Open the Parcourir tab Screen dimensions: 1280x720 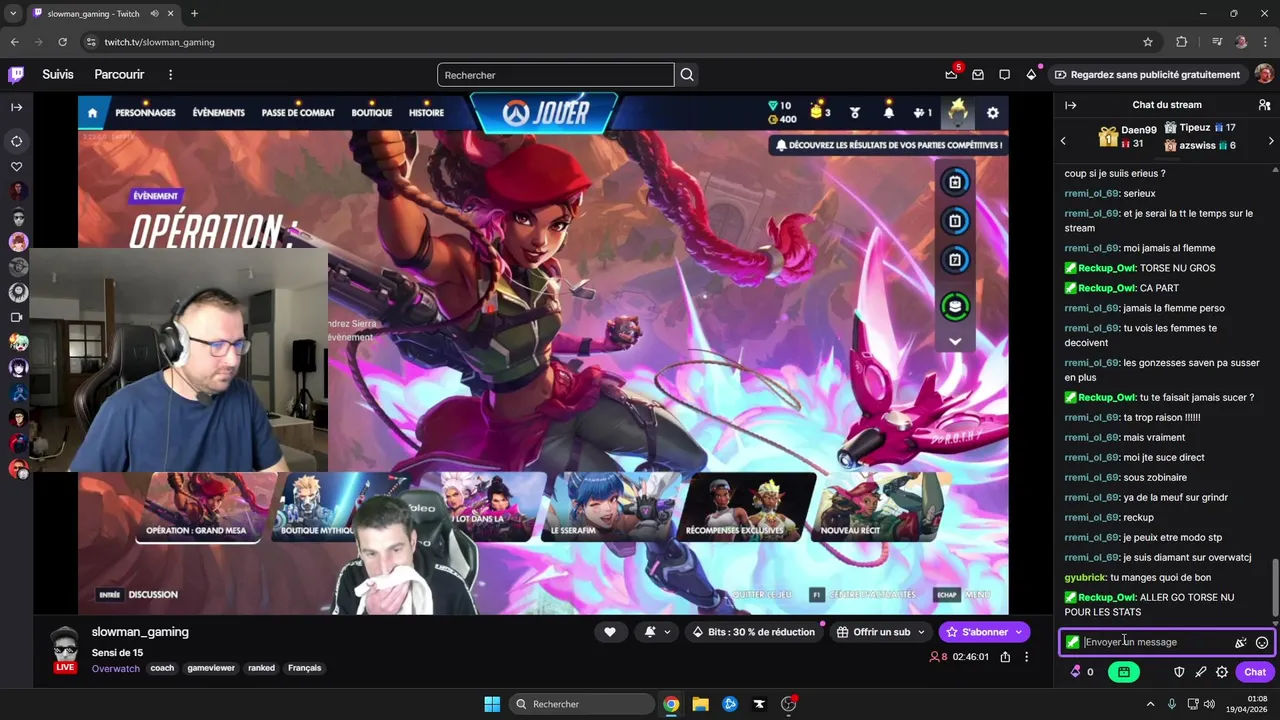[119, 75]
